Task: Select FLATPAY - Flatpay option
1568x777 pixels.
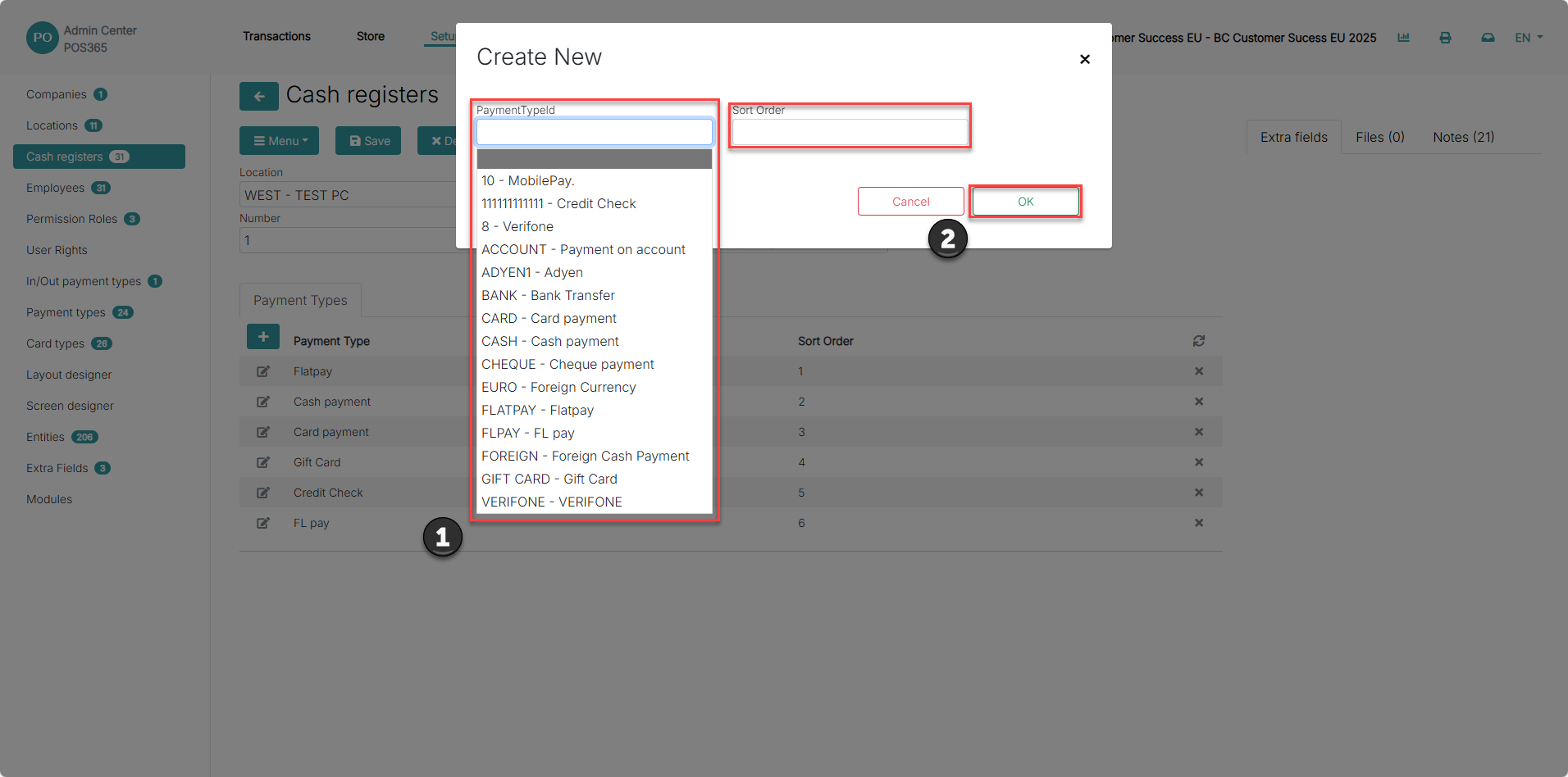Action: (x=595, y=410)
